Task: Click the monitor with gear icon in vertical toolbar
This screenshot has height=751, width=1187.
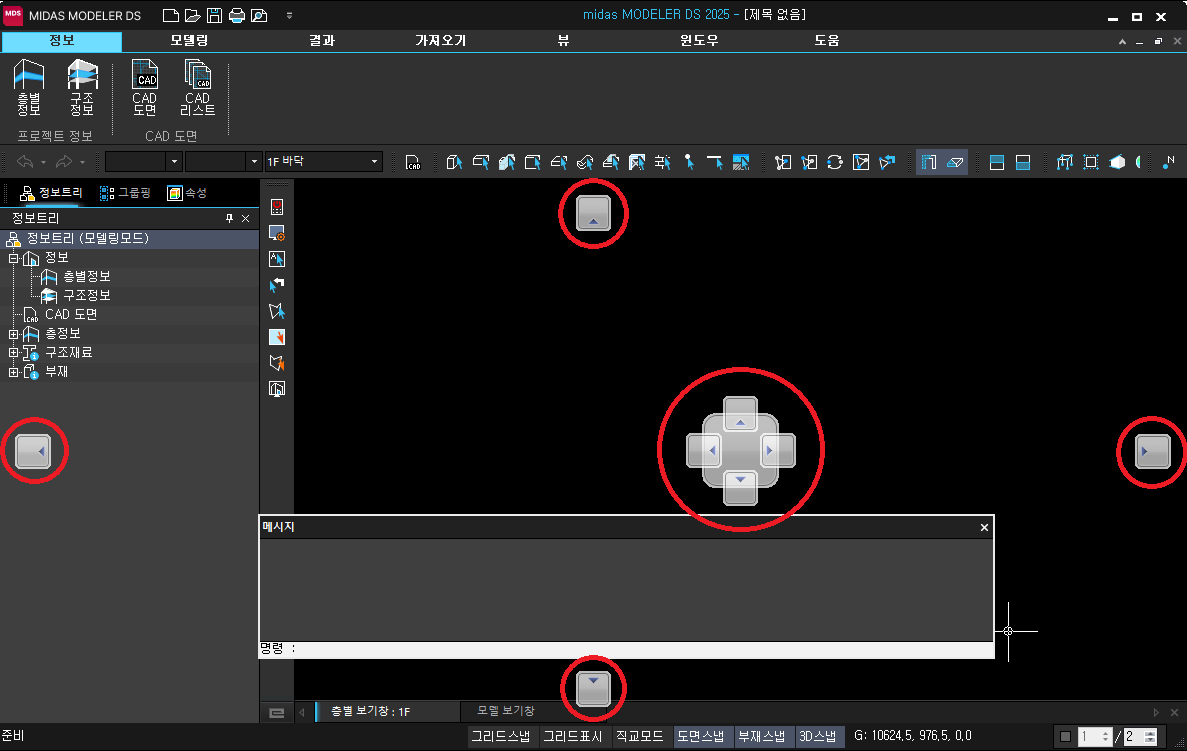Action: (x=277, y=233)
